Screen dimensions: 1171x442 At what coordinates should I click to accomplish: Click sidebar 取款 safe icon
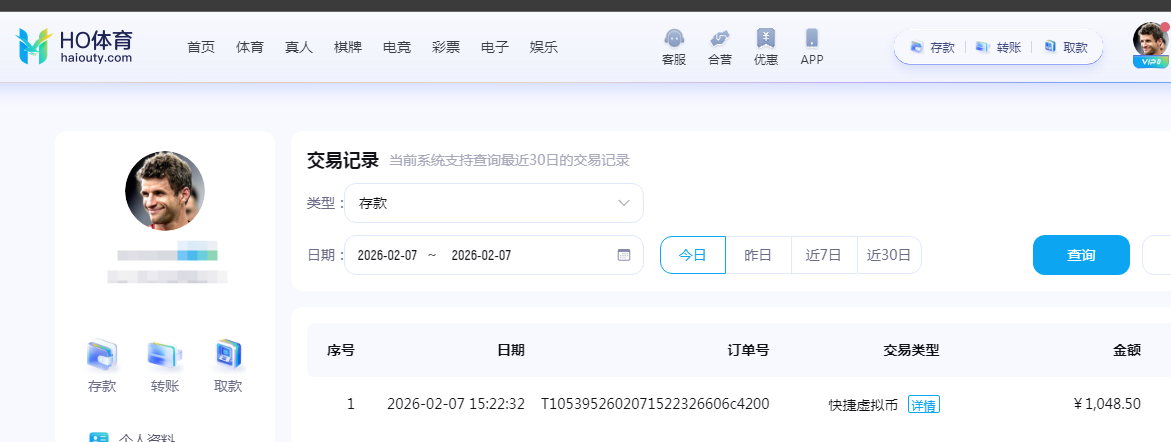(228, 355)
